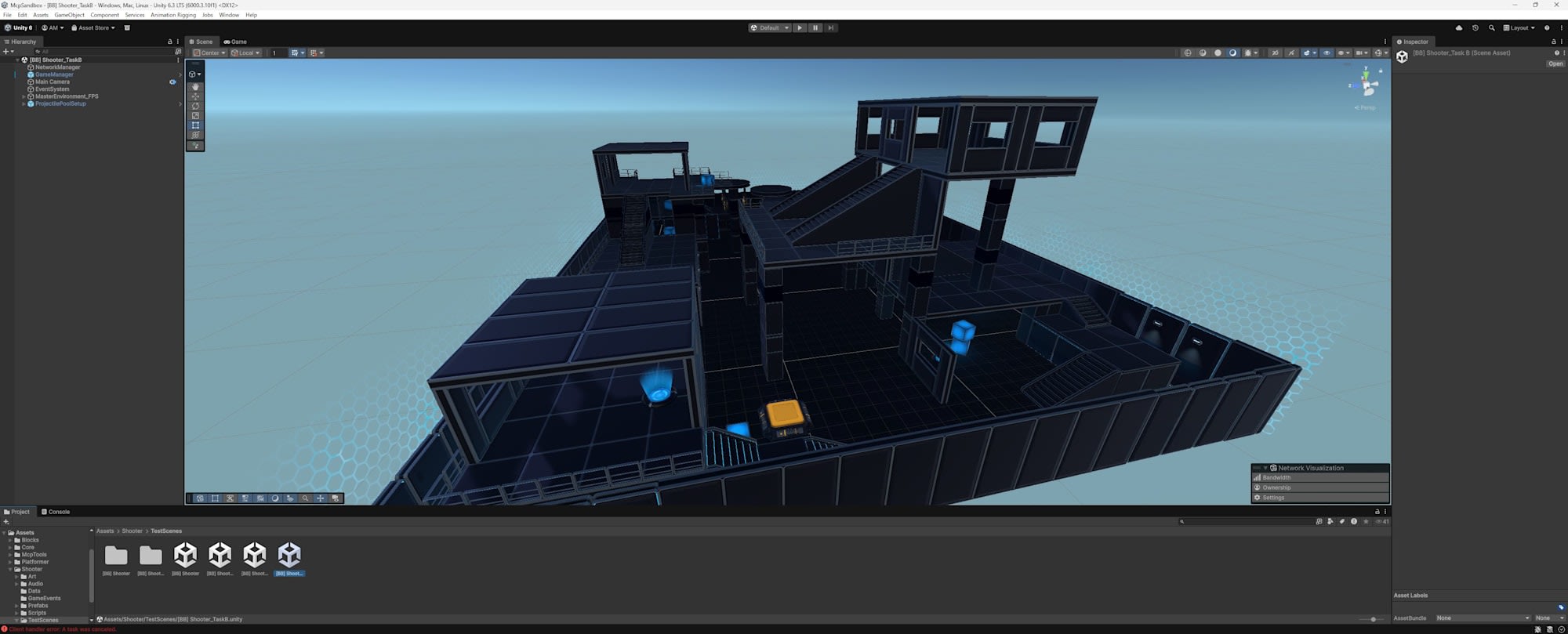Collapse the Shooter folder in Project tree

[11, 569]
